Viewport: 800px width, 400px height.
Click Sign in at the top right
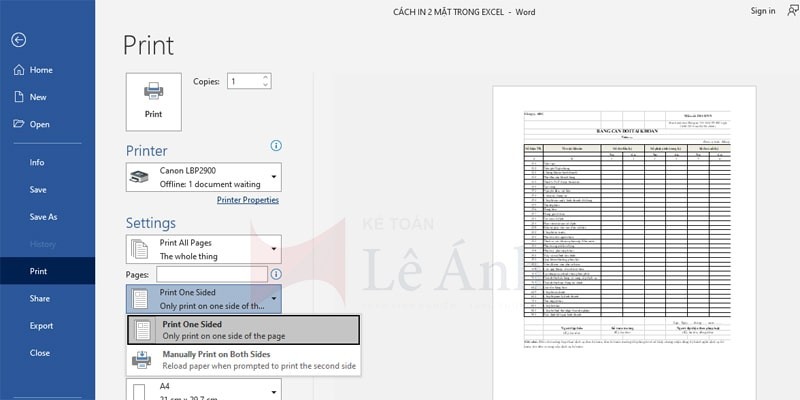pyautogui.click(x=763, y=11)
